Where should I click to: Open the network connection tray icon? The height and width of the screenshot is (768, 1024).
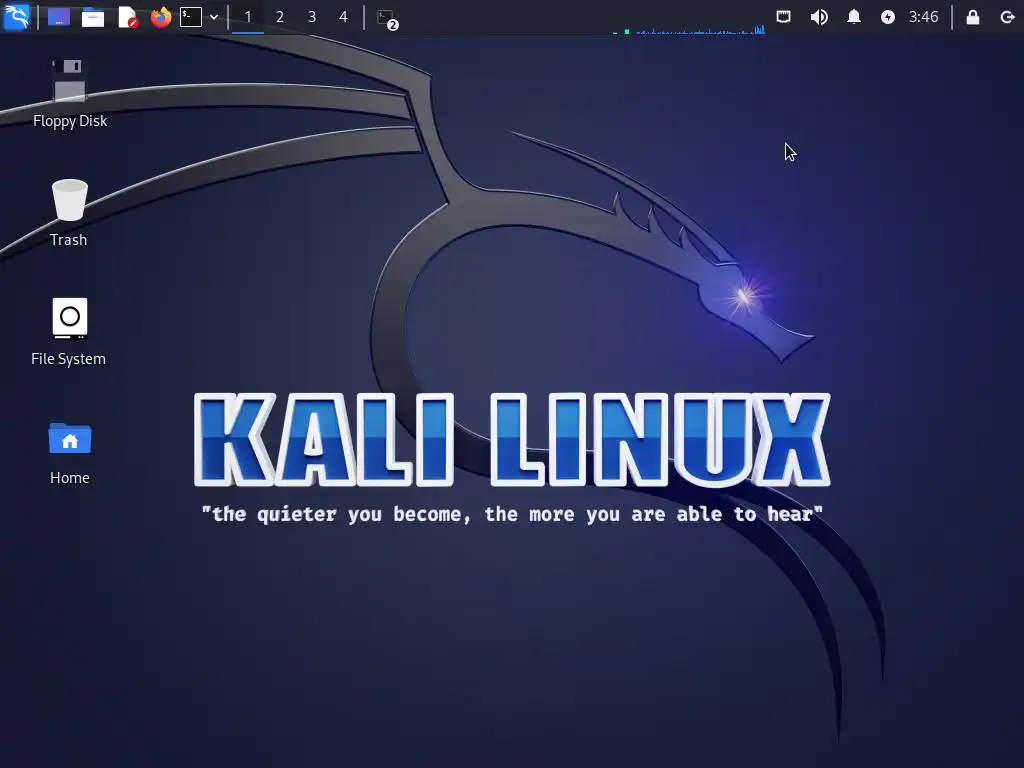click(783, 17)
